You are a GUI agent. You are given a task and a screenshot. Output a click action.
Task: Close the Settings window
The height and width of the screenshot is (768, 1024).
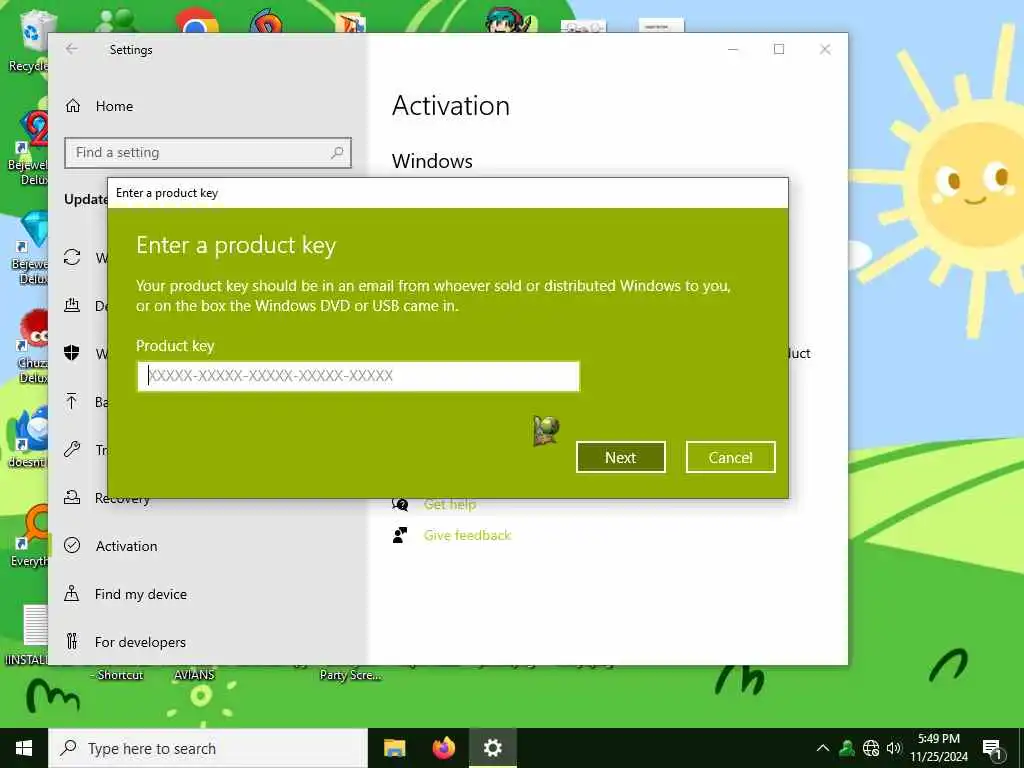tap(825, 50)
